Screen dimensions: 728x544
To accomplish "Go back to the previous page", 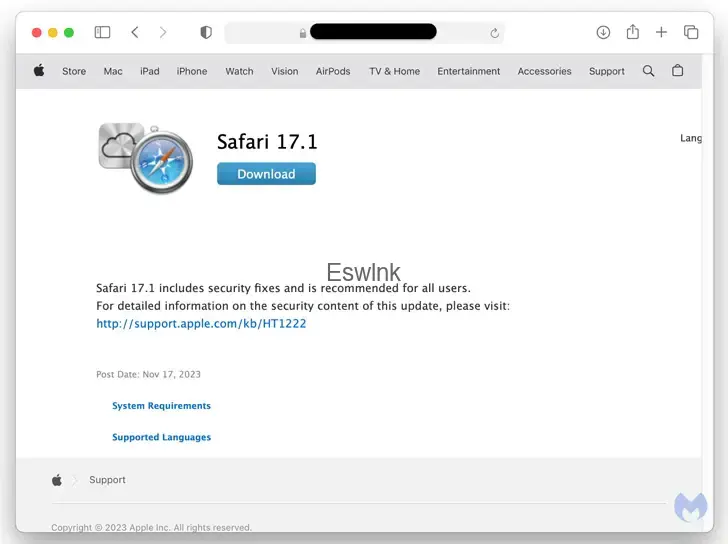I will [x=135, y=32].
